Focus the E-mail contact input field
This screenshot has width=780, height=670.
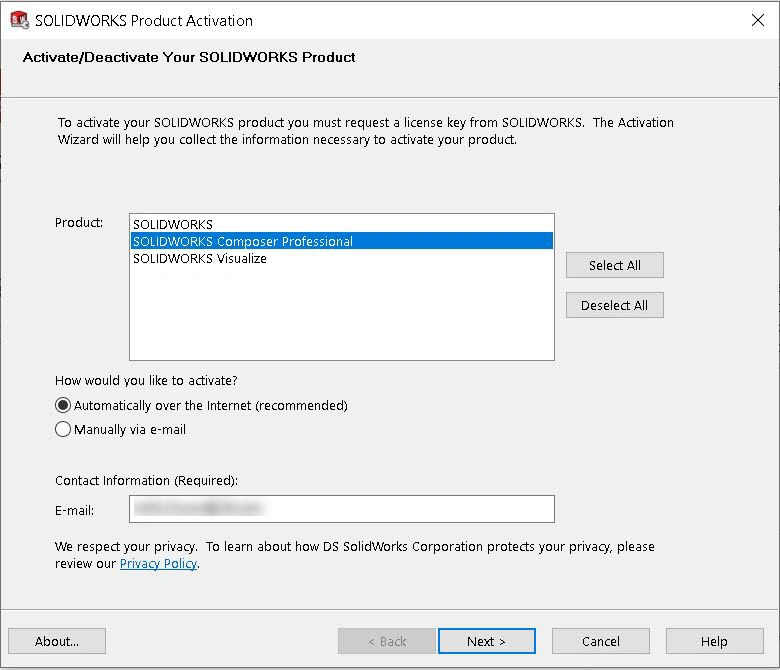click(x=341, y=509)
